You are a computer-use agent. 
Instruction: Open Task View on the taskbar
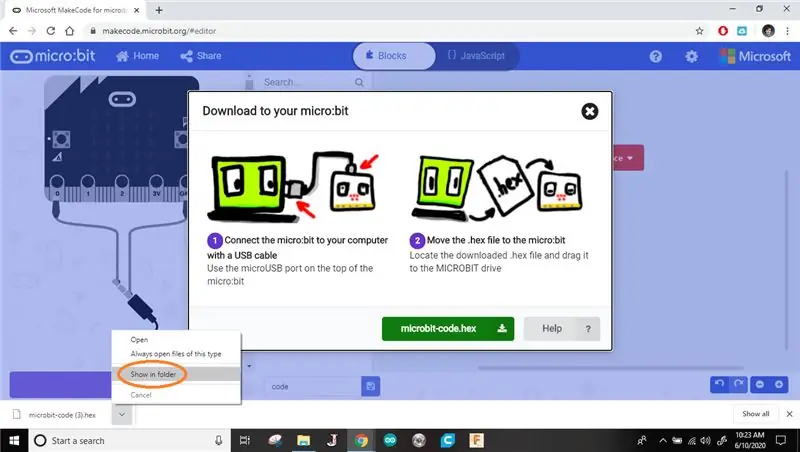[245, 440]
